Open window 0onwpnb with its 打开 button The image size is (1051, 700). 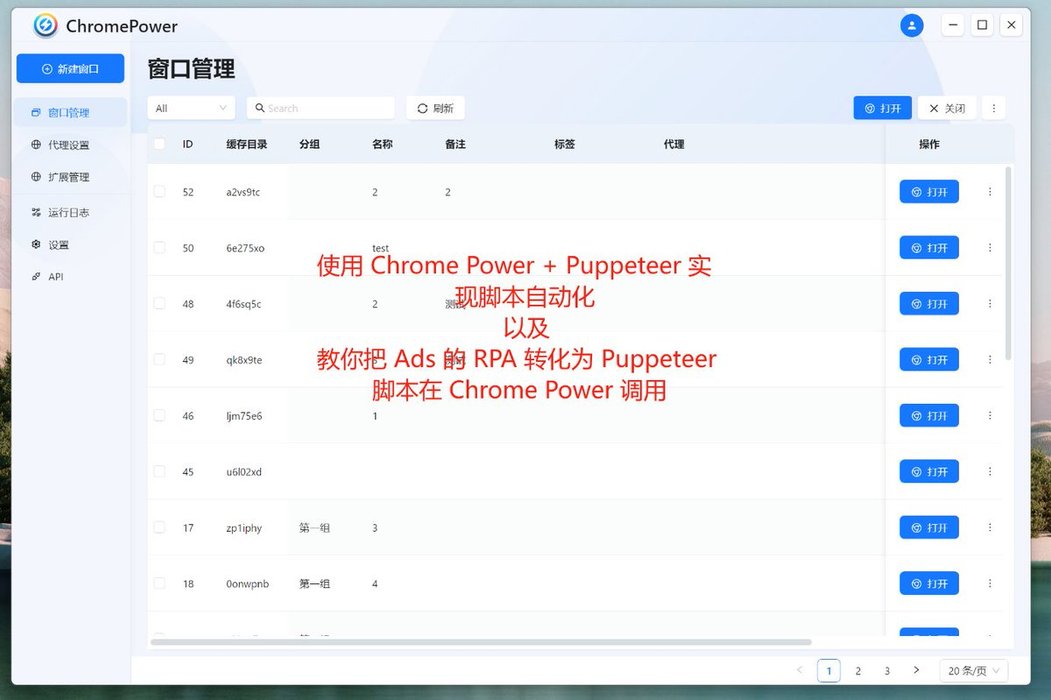(x=929, y=583)
